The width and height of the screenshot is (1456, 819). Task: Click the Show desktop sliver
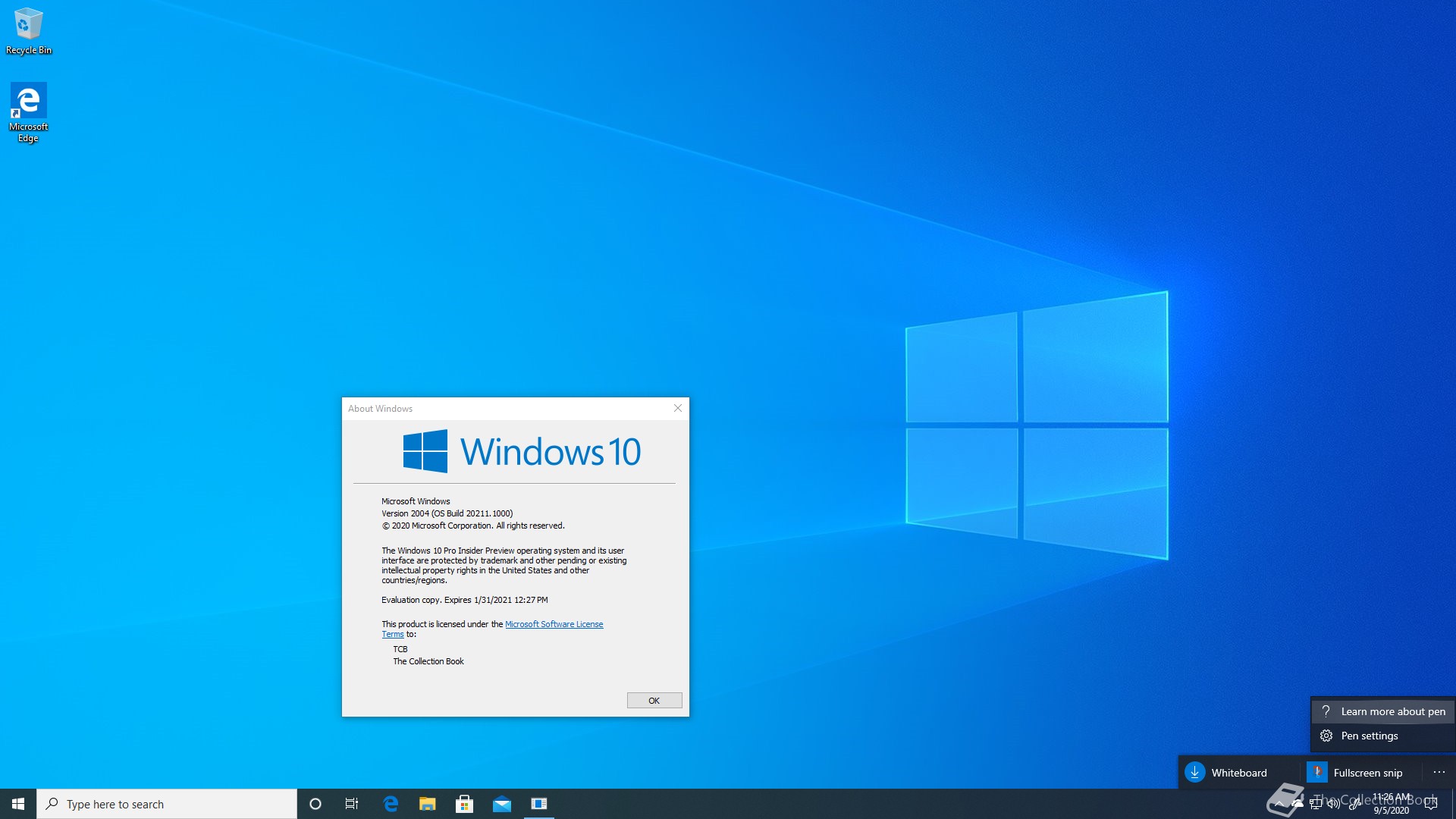coord(1453,804)
